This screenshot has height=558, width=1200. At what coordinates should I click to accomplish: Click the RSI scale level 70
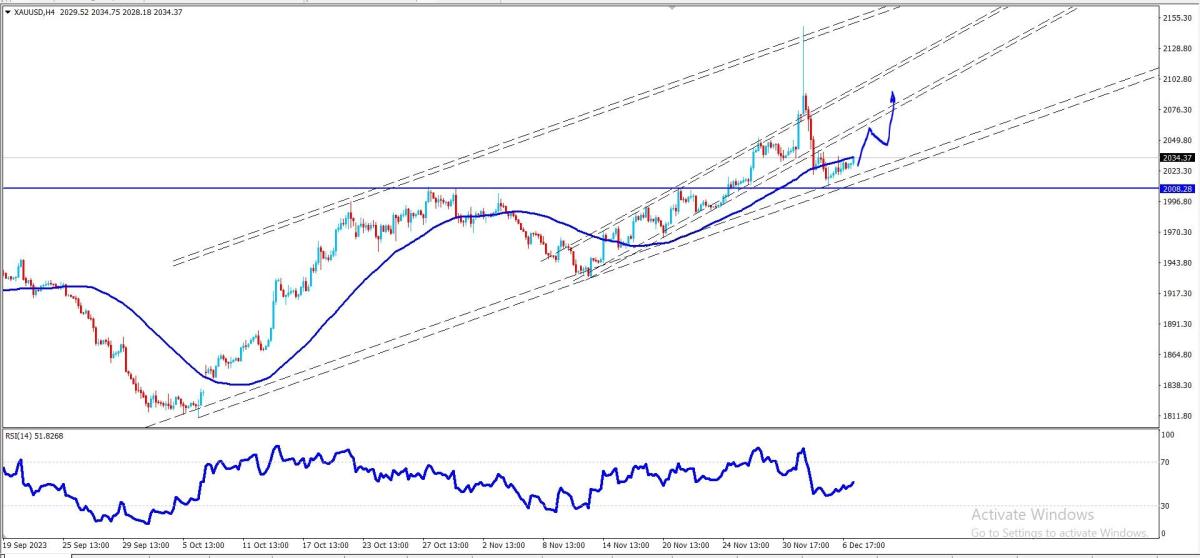coord(1166,463)
